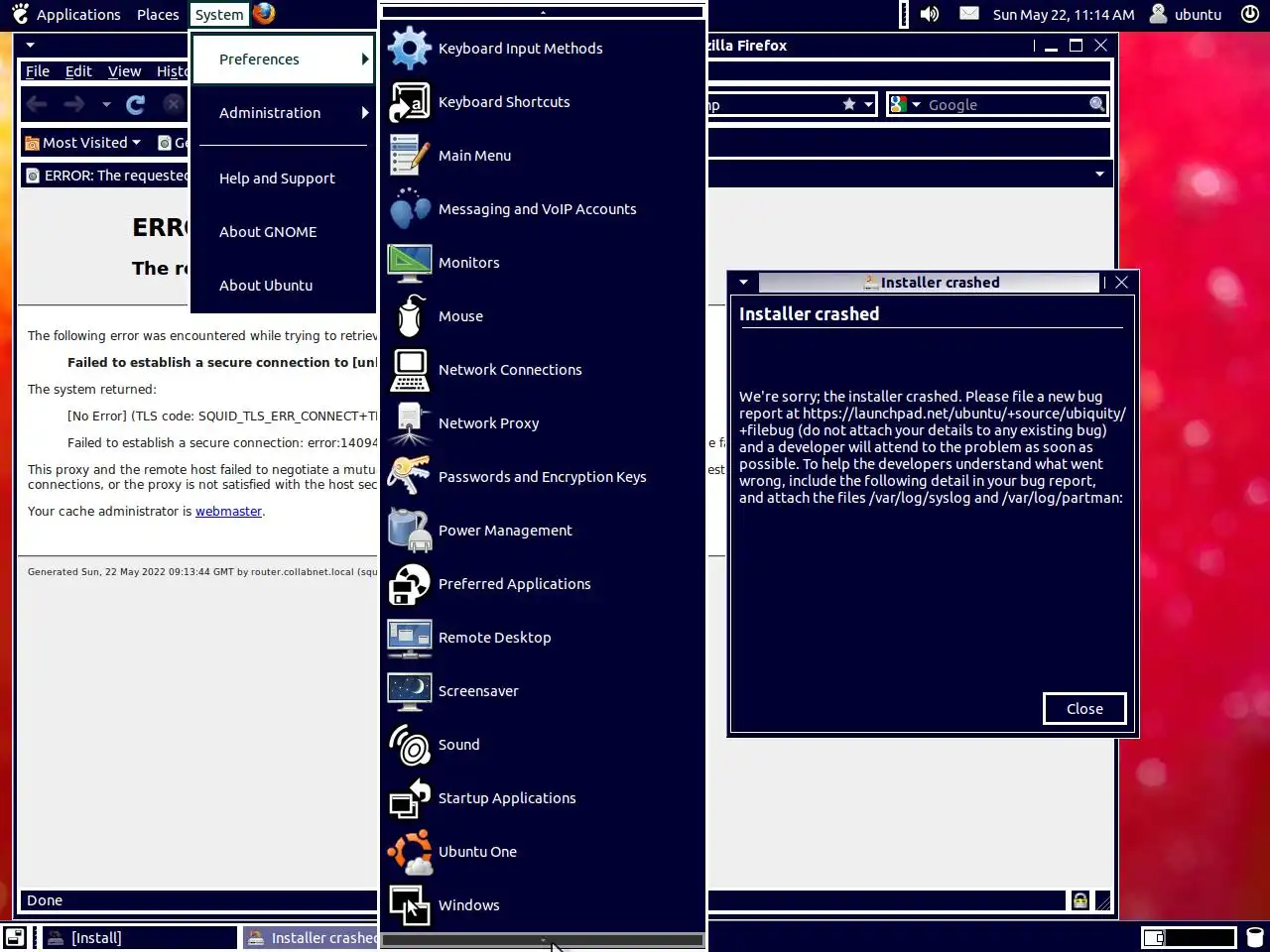
Task: Open the Screensaver moon icon
Action: pyautogui.click(x=410, y=691)
